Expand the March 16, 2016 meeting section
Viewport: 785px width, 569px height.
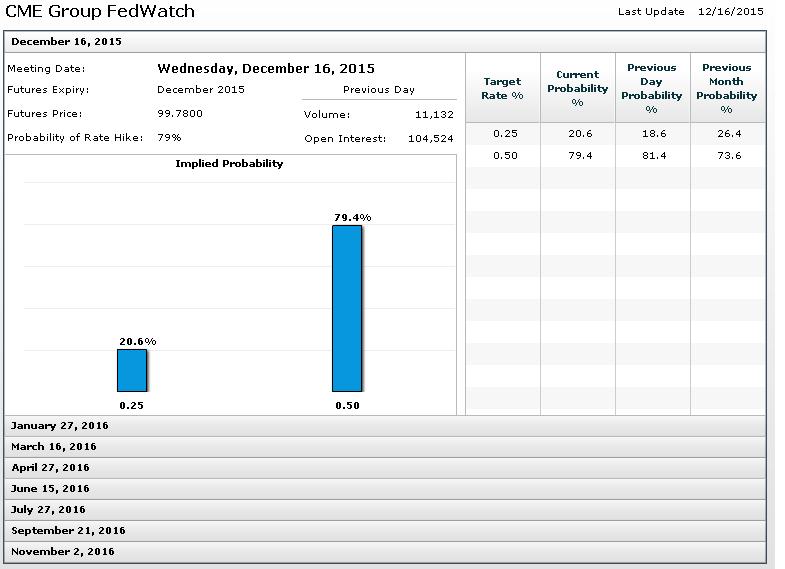click(x=384, y=447)
